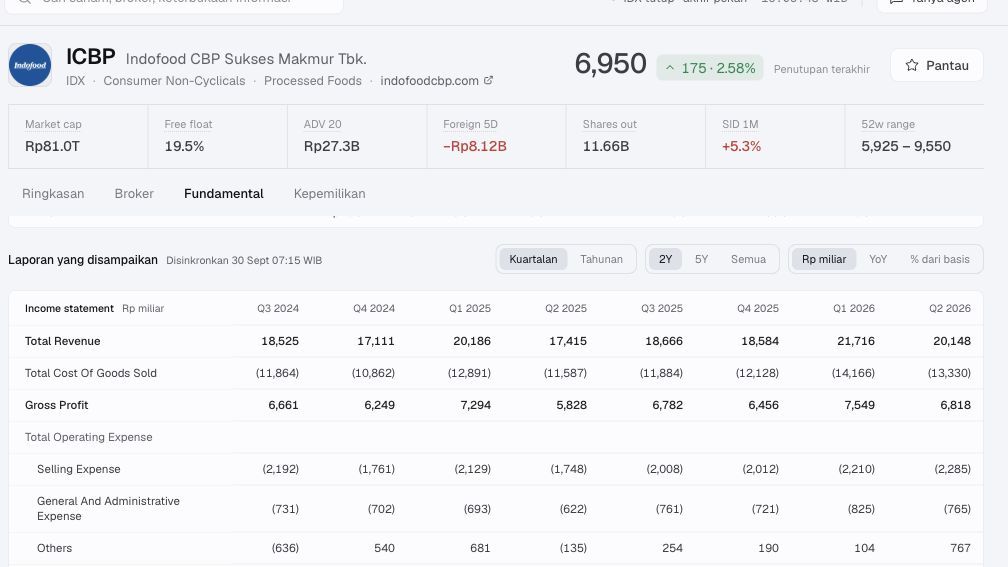Click the Gross Profit row label
The image size is (1008, 567).
(57, 405)
